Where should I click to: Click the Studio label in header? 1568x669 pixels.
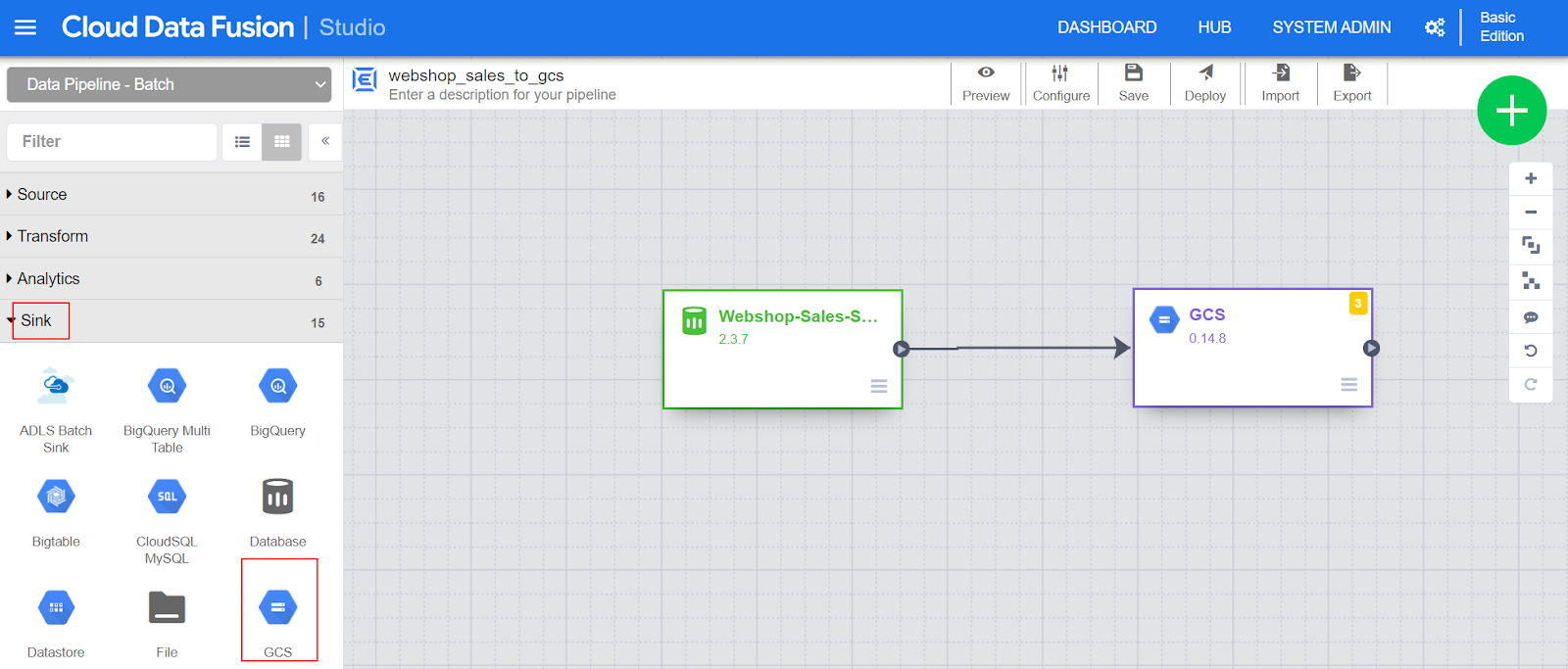click(x=352, y=27)
